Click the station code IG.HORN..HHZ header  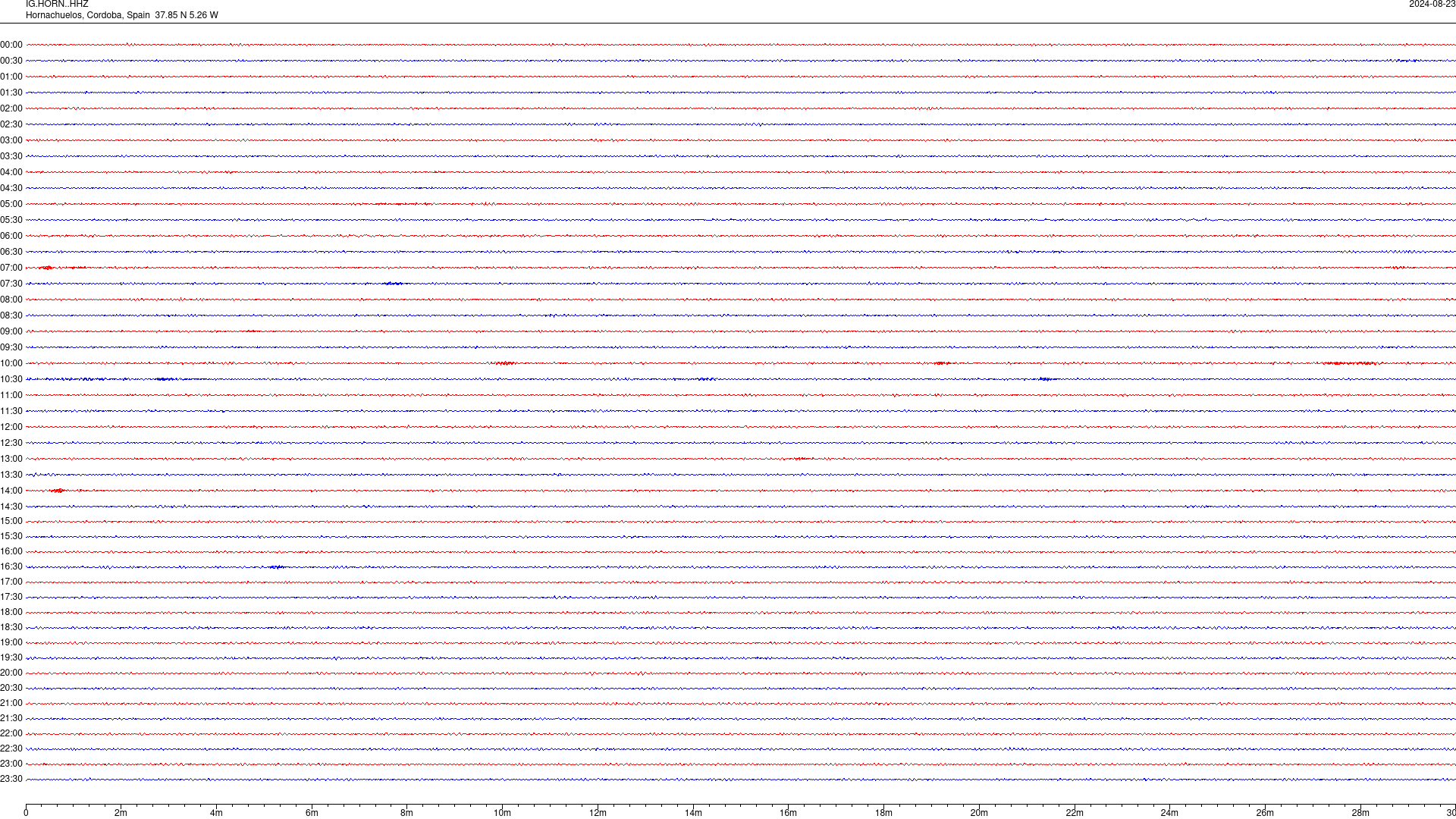[x=57, y=5]
